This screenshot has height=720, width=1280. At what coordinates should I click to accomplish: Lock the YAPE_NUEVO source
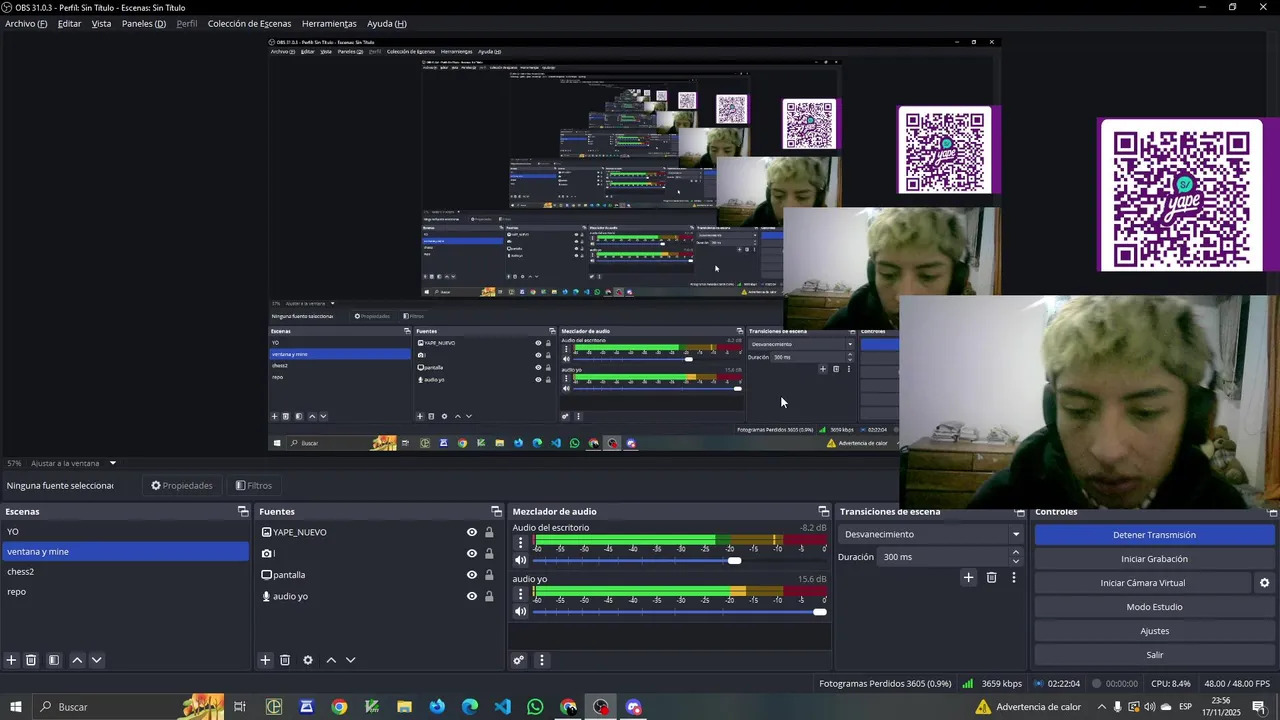(x=489, y=532)
